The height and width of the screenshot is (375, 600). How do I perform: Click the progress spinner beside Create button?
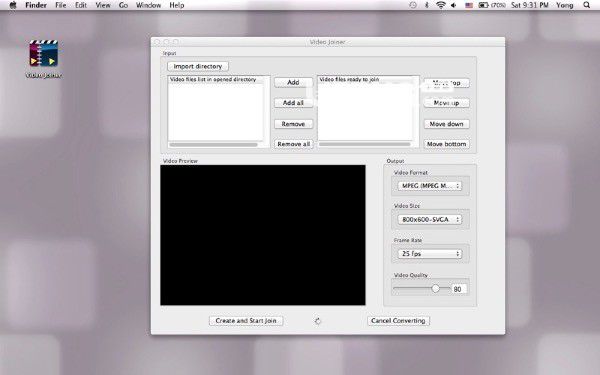318,321
